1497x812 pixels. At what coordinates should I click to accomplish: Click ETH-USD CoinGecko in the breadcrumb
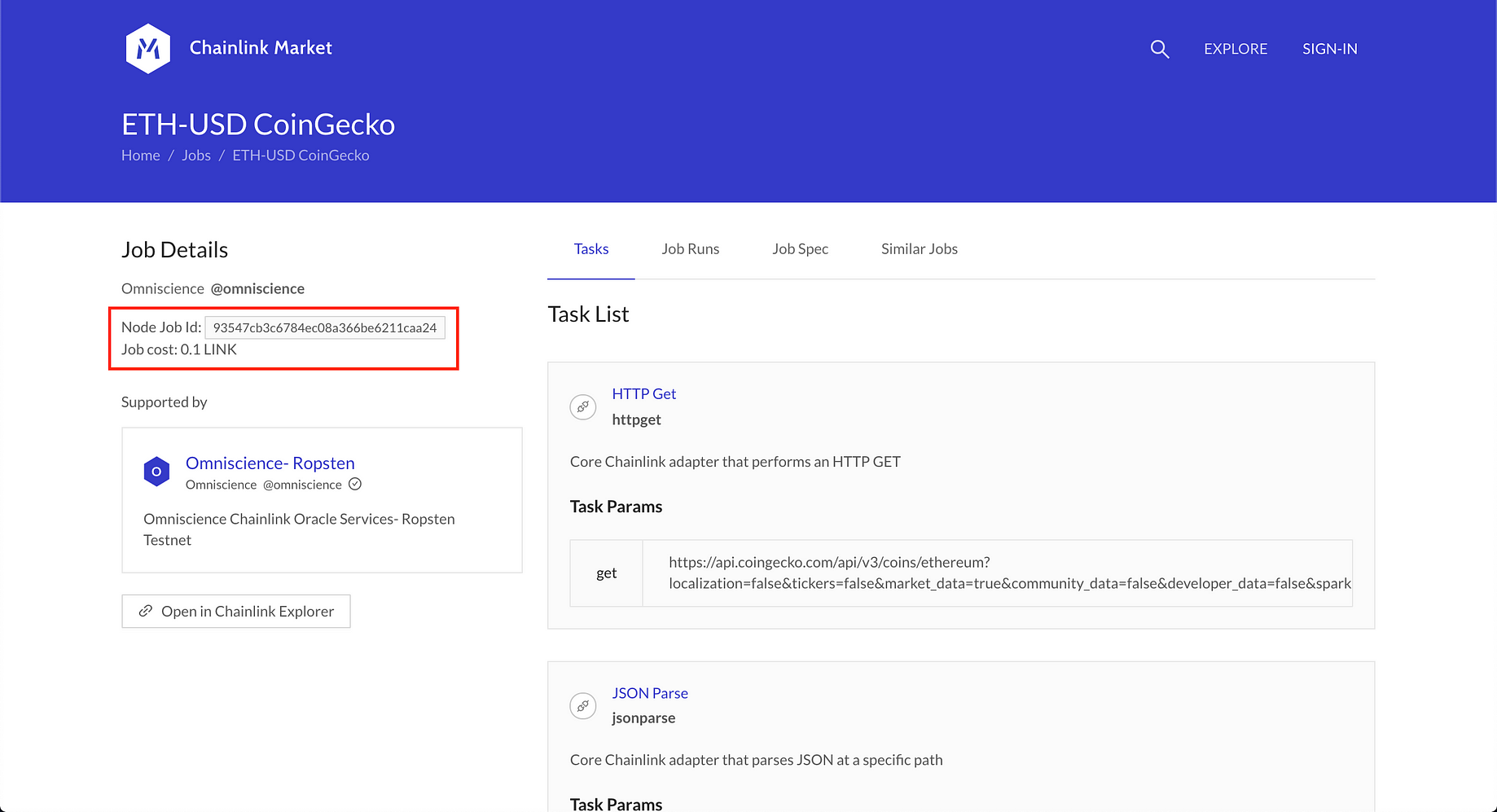tap(301, 156)
